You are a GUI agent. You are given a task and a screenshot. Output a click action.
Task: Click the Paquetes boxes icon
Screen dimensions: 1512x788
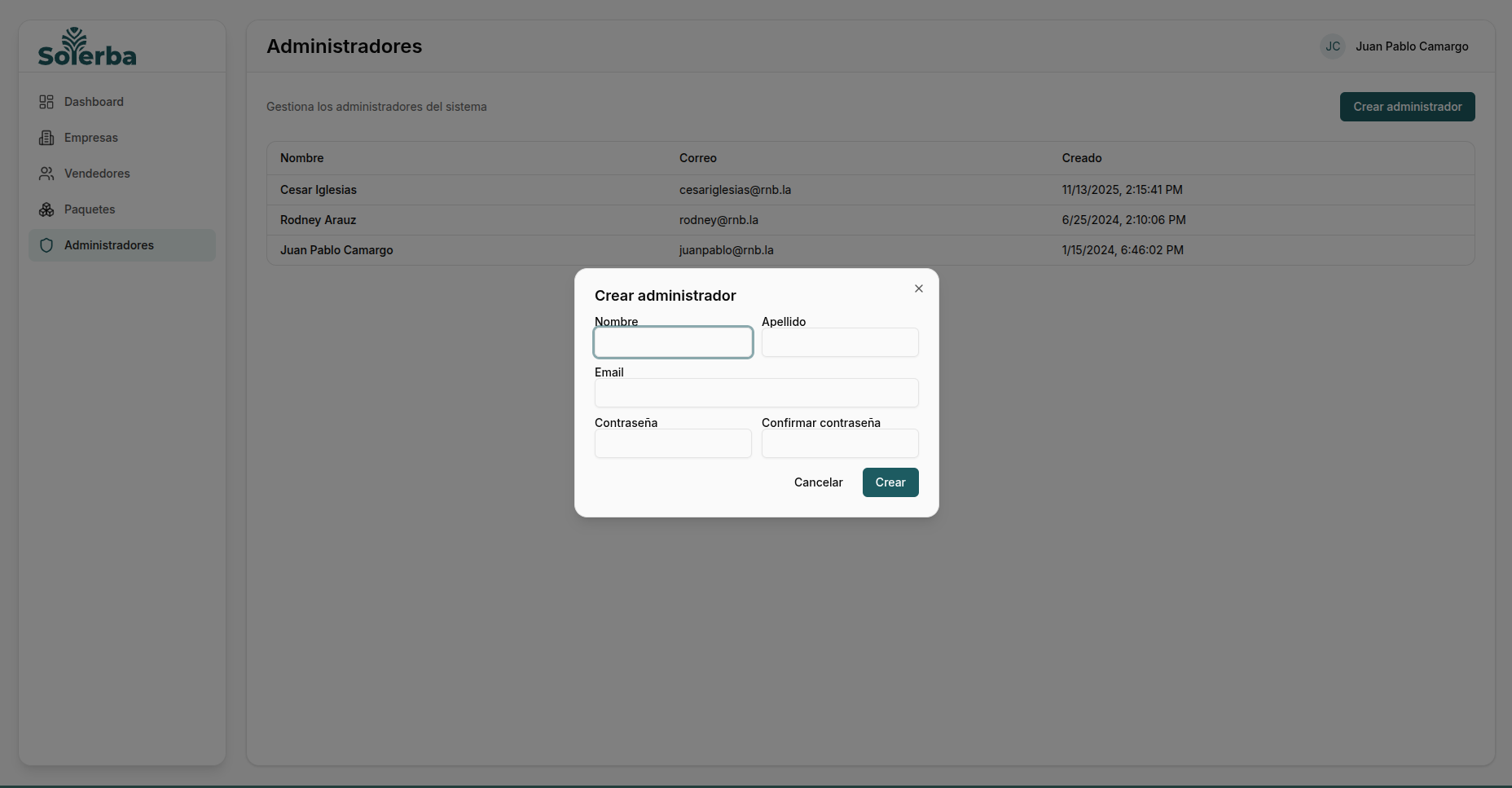pos(46,209)
